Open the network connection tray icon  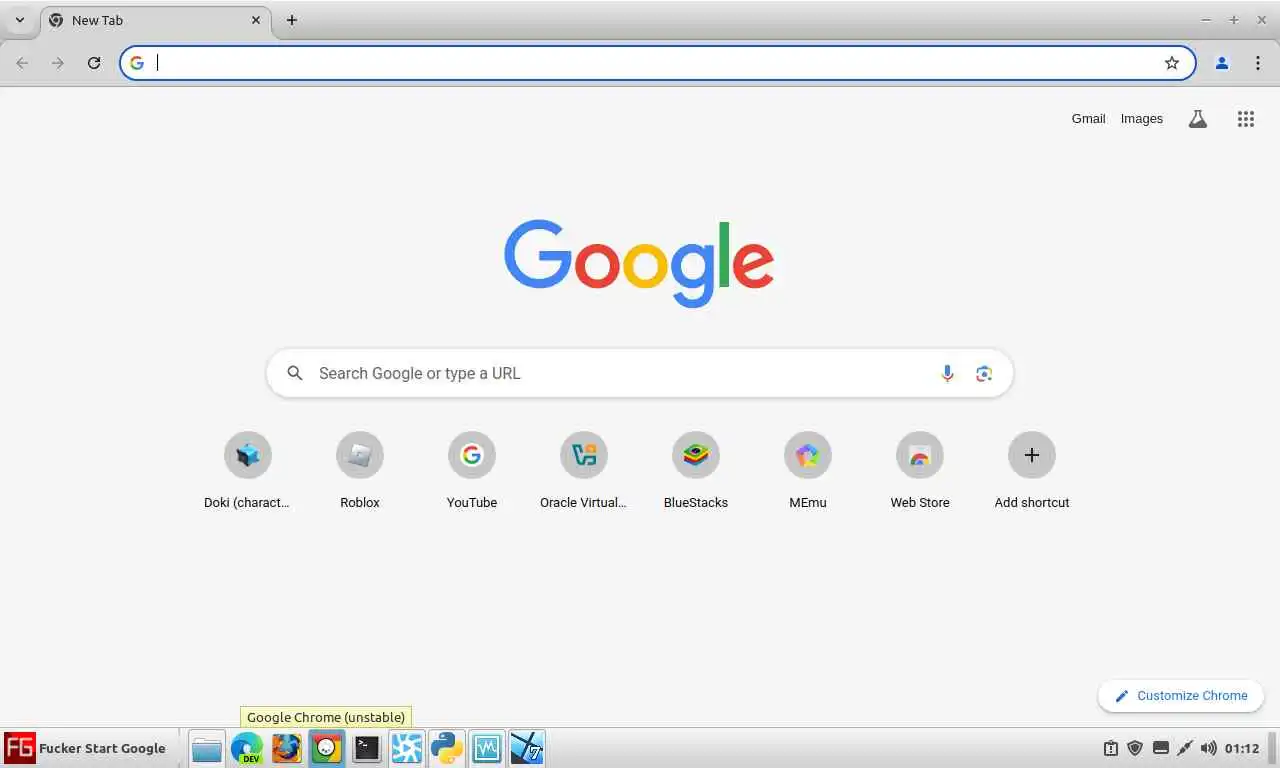1185,748
